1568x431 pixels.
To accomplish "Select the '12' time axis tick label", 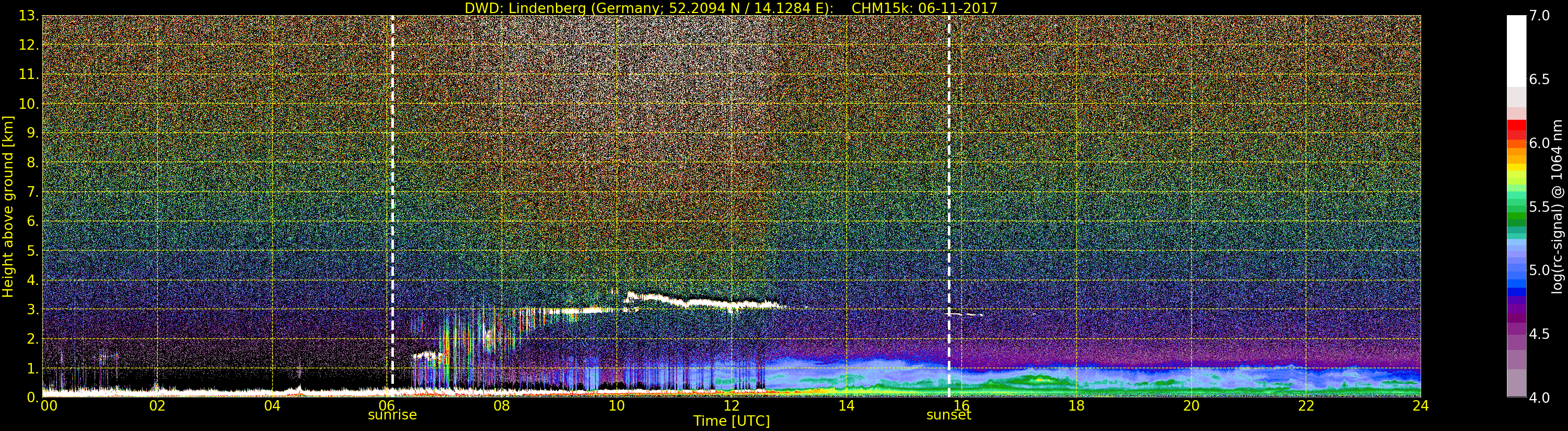I will [731, 405].
